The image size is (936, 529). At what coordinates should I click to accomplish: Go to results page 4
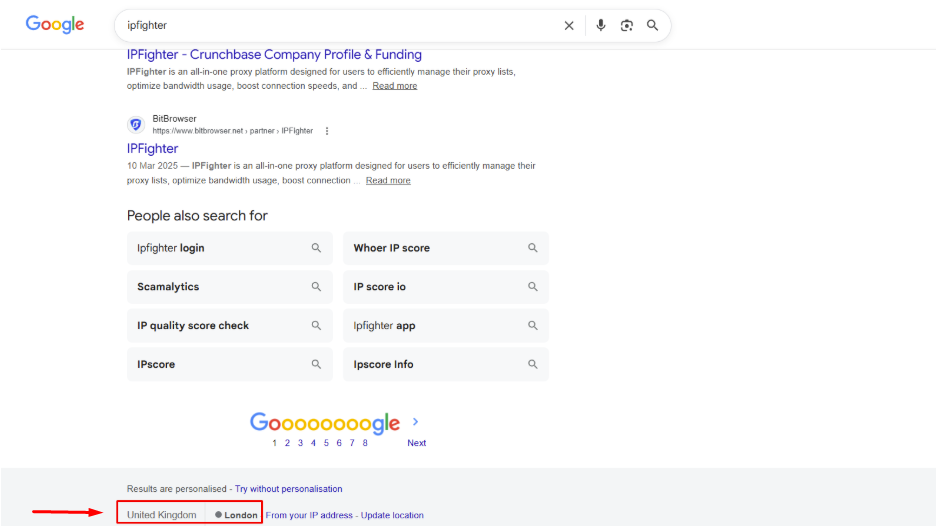click(313, 443)
